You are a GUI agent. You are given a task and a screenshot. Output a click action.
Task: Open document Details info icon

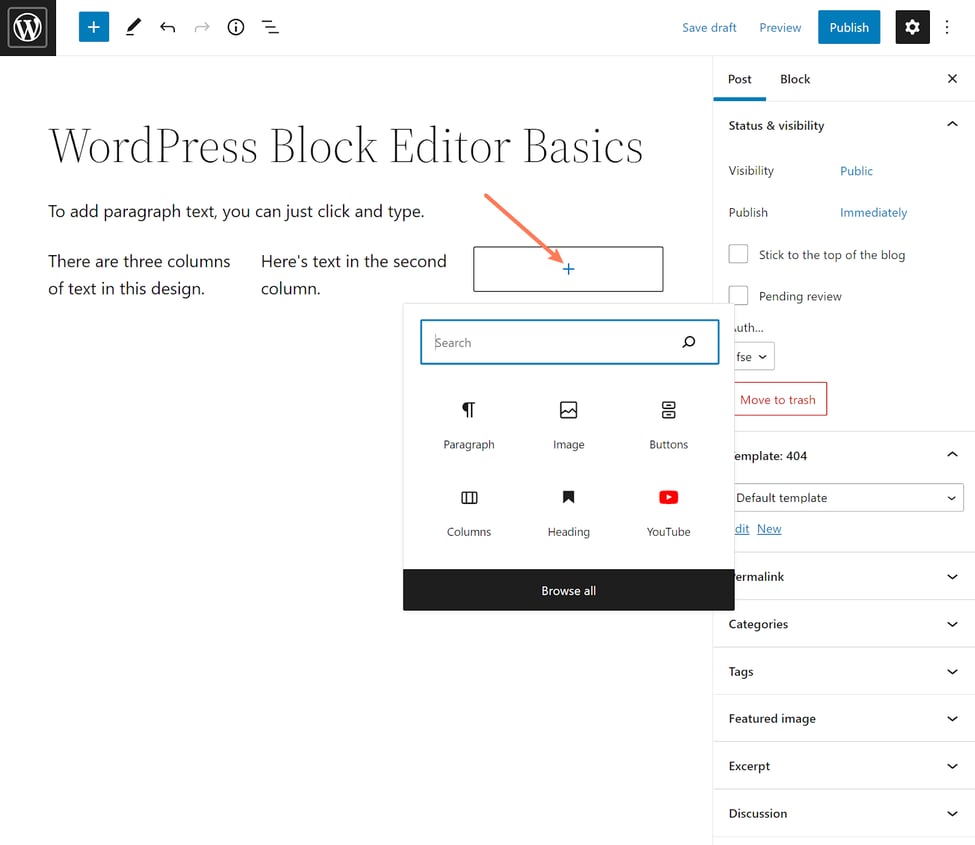pos(236,27)
